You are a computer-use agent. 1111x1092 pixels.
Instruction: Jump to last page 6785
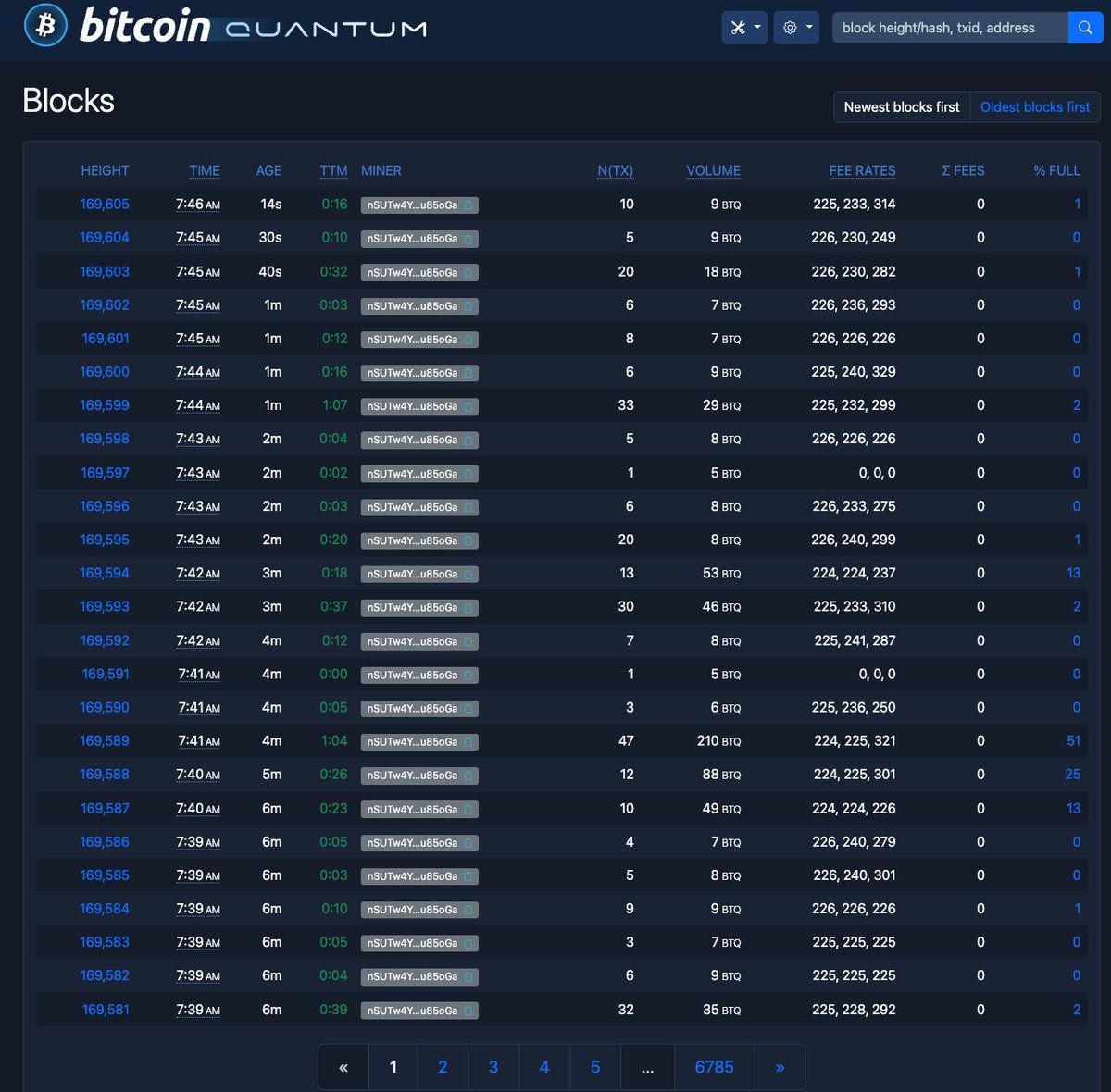(714, 1067)
